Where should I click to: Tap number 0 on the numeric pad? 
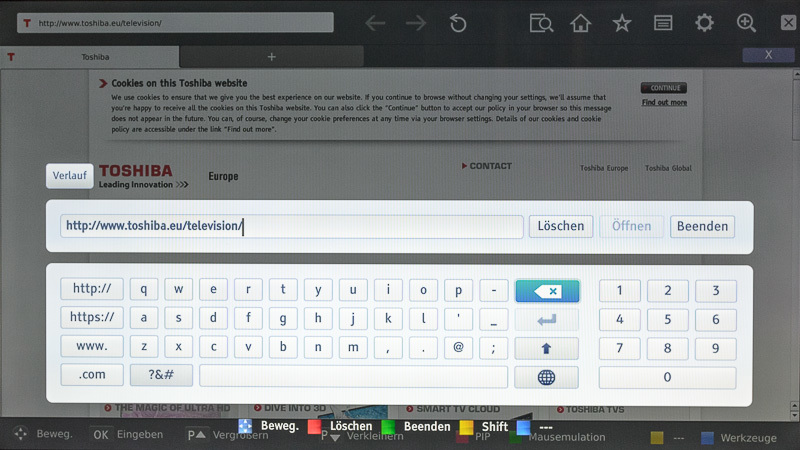click(x=667, y=378)
